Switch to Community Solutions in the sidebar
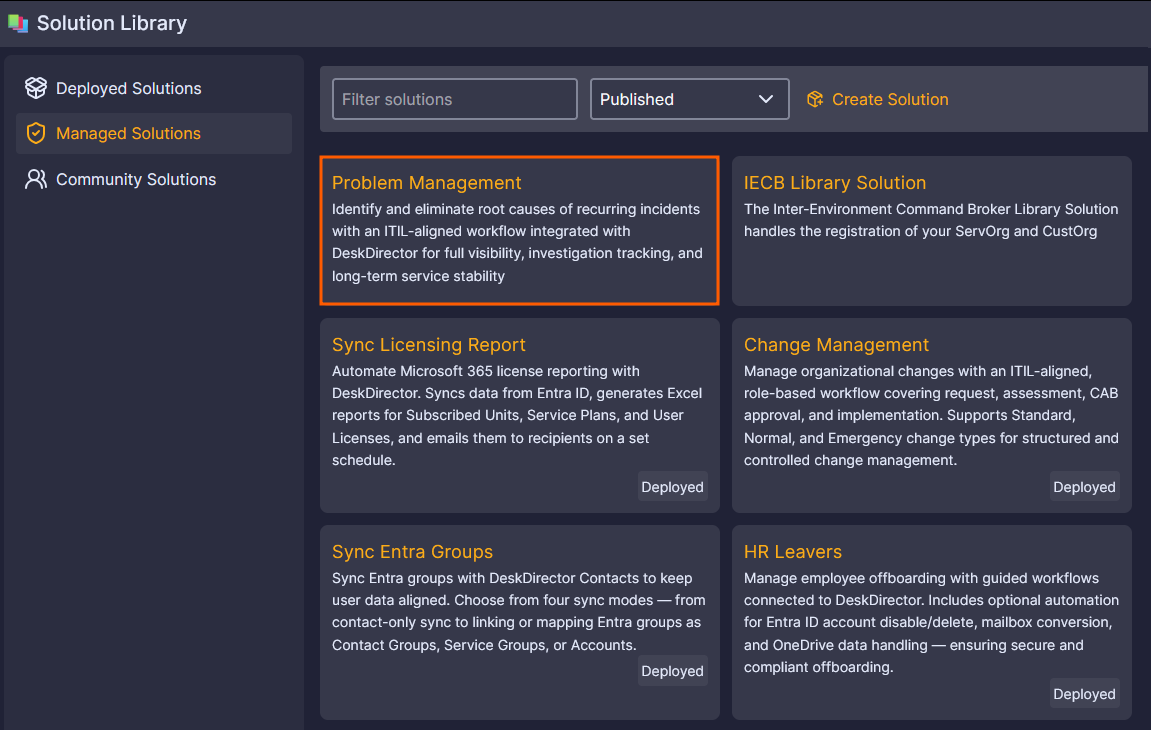The image size is (1151, 730). click(136, 179)
